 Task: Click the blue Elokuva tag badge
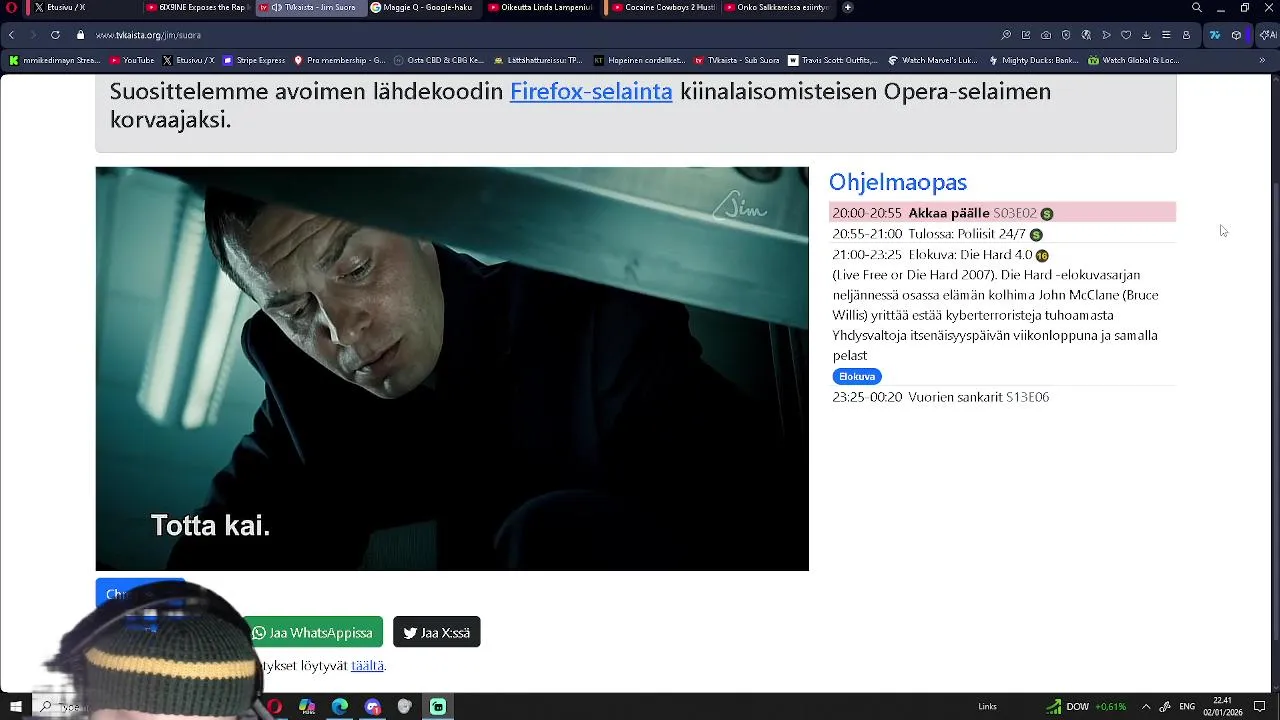(857, 376)
